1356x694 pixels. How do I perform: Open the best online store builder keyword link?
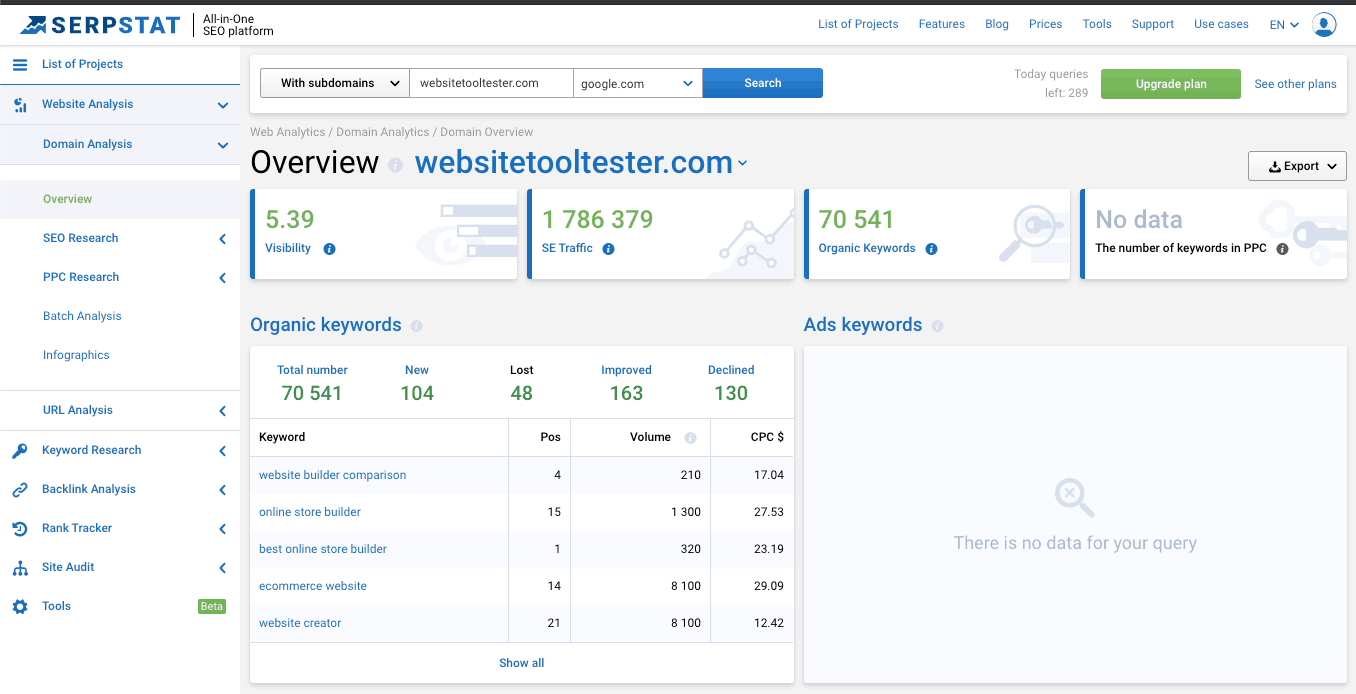tap(323, 549)
